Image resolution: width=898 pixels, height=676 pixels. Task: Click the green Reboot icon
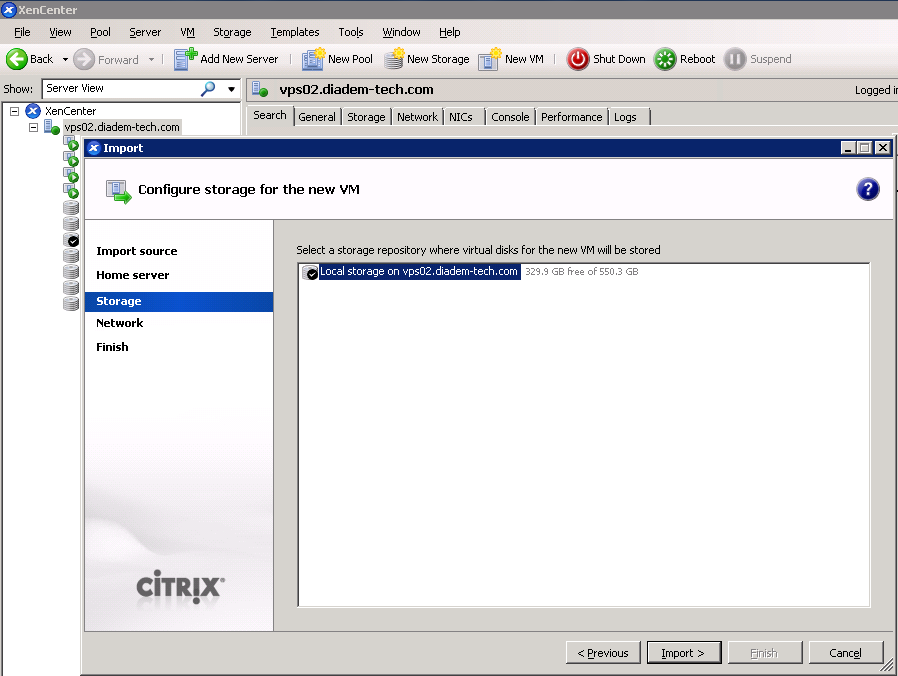(x=665, y=59)
